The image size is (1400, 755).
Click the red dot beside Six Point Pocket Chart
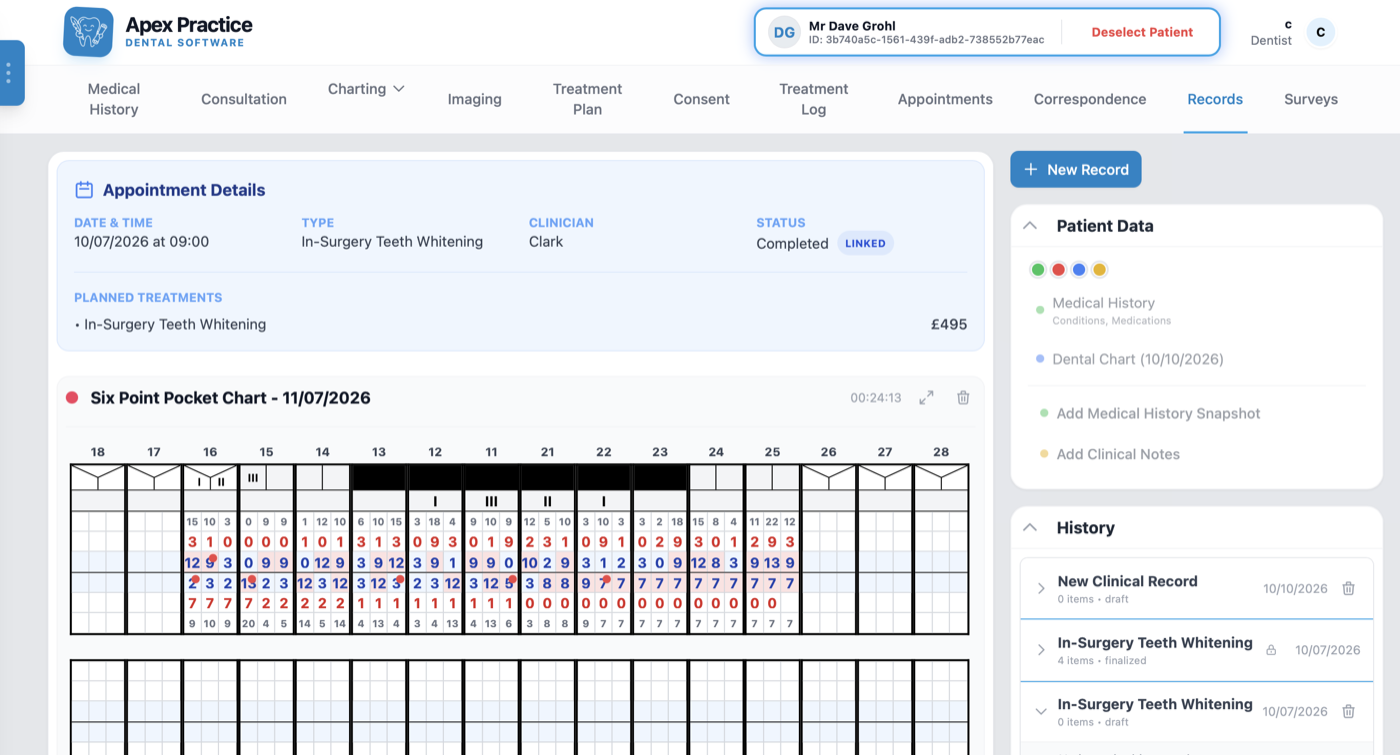[72, 398]
